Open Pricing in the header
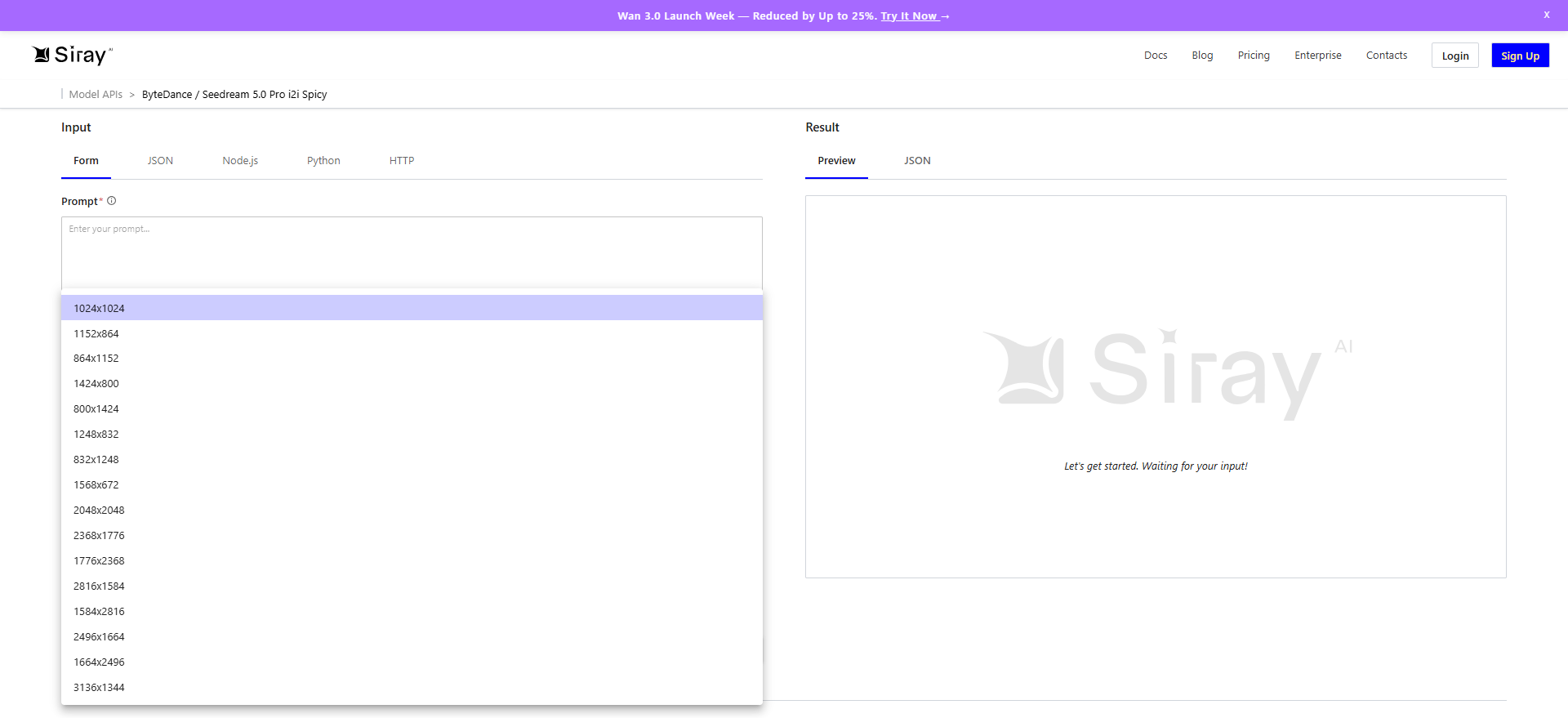Viewport: 1568px width, 718px height. tap(1254, 56)
